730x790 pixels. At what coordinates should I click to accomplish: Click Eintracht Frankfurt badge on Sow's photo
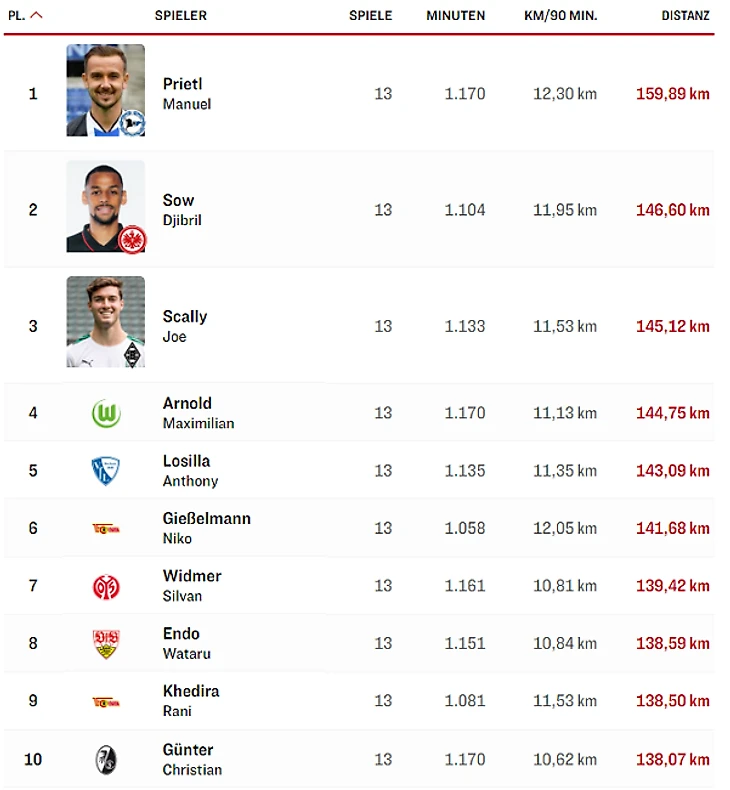pyautogui.click(x=132, y=239)
